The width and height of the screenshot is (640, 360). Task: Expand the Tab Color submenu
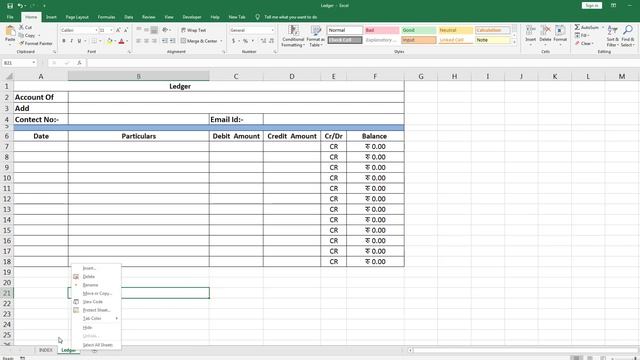(96, 318)
